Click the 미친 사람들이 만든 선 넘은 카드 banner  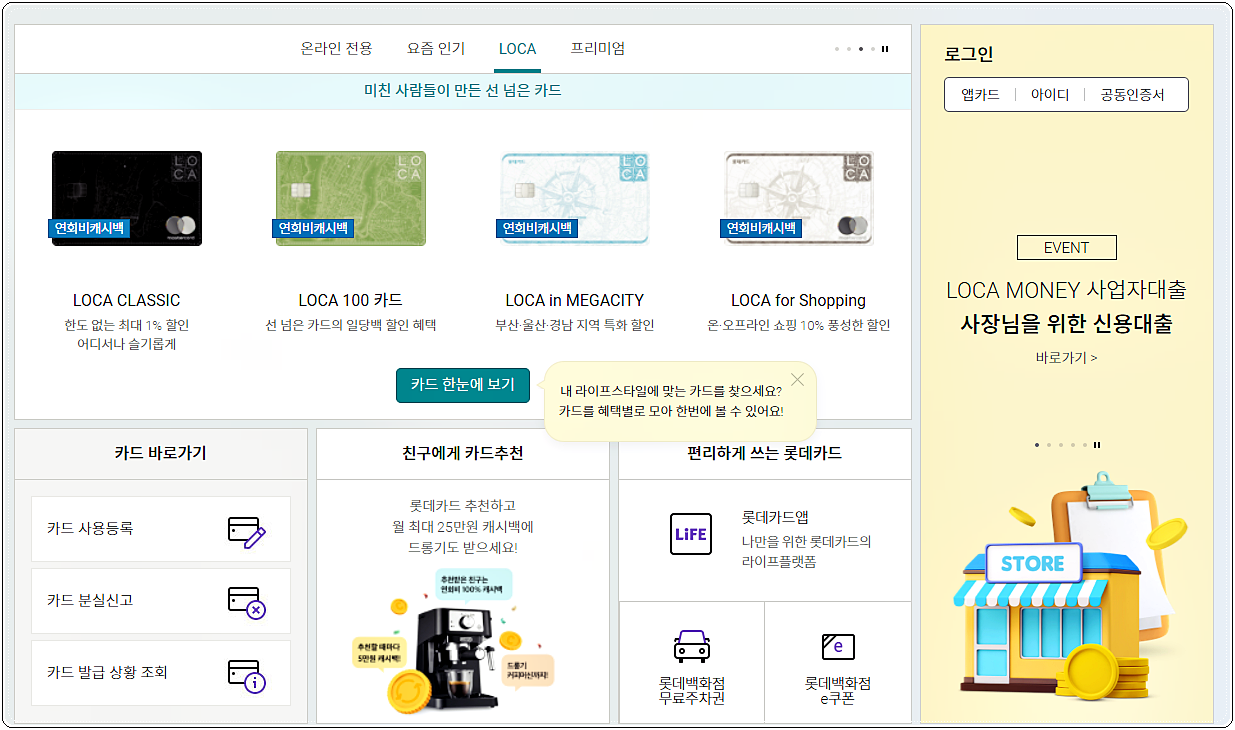pos(463,91)
